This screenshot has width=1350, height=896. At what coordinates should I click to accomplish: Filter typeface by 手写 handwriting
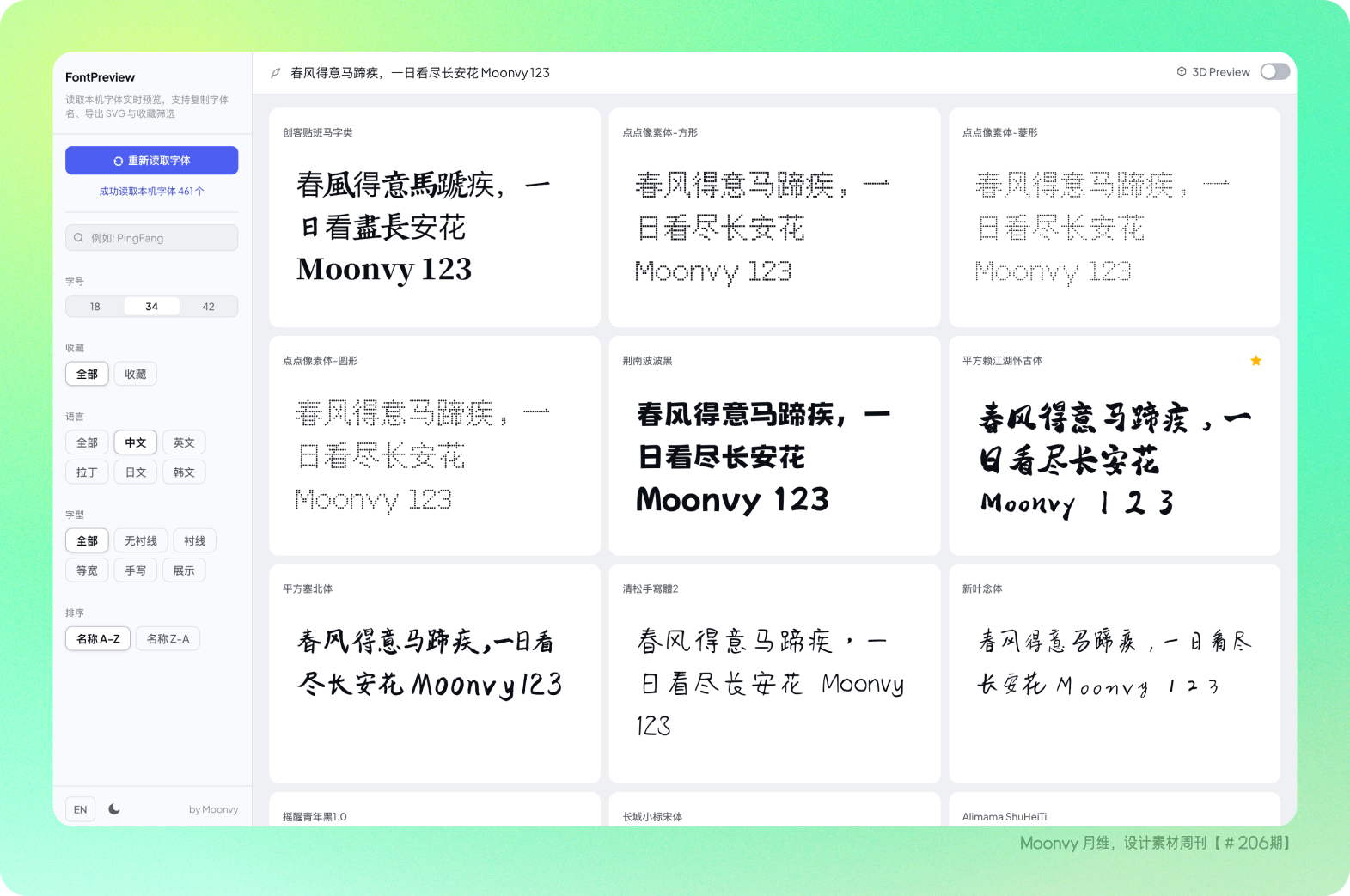coord(136,570)
